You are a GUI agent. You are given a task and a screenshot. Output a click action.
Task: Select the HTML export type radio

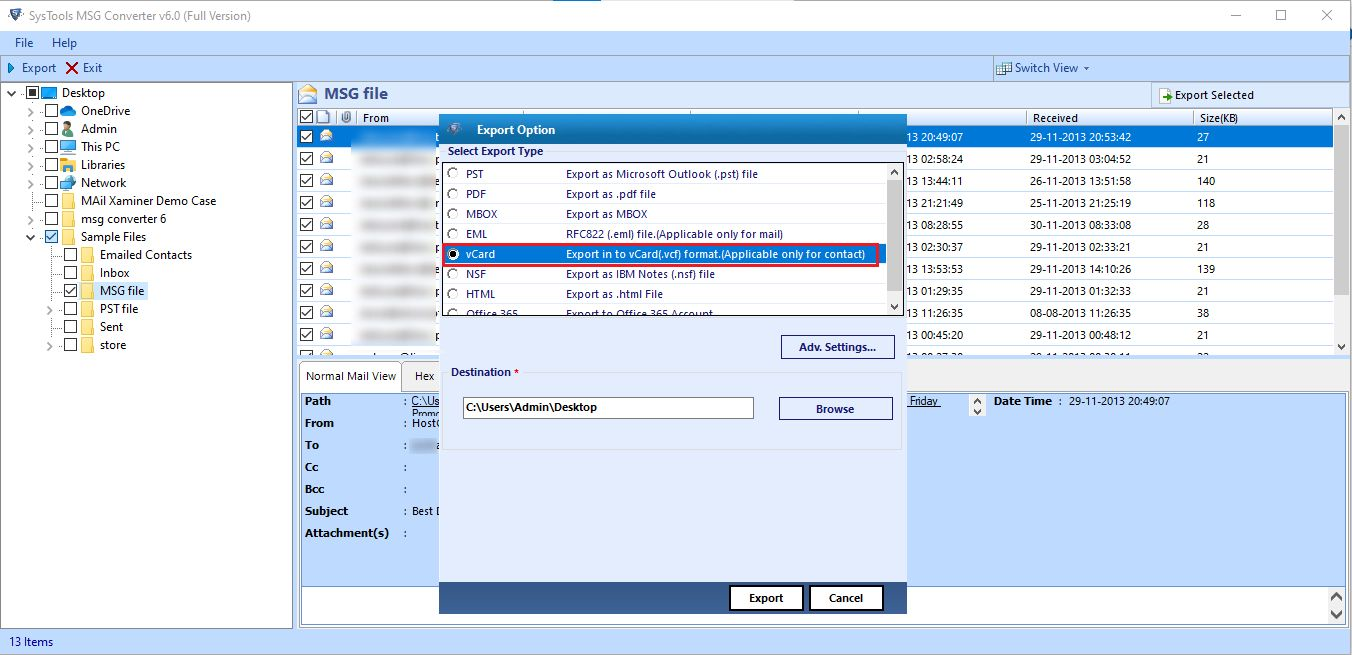pos(454,294)
